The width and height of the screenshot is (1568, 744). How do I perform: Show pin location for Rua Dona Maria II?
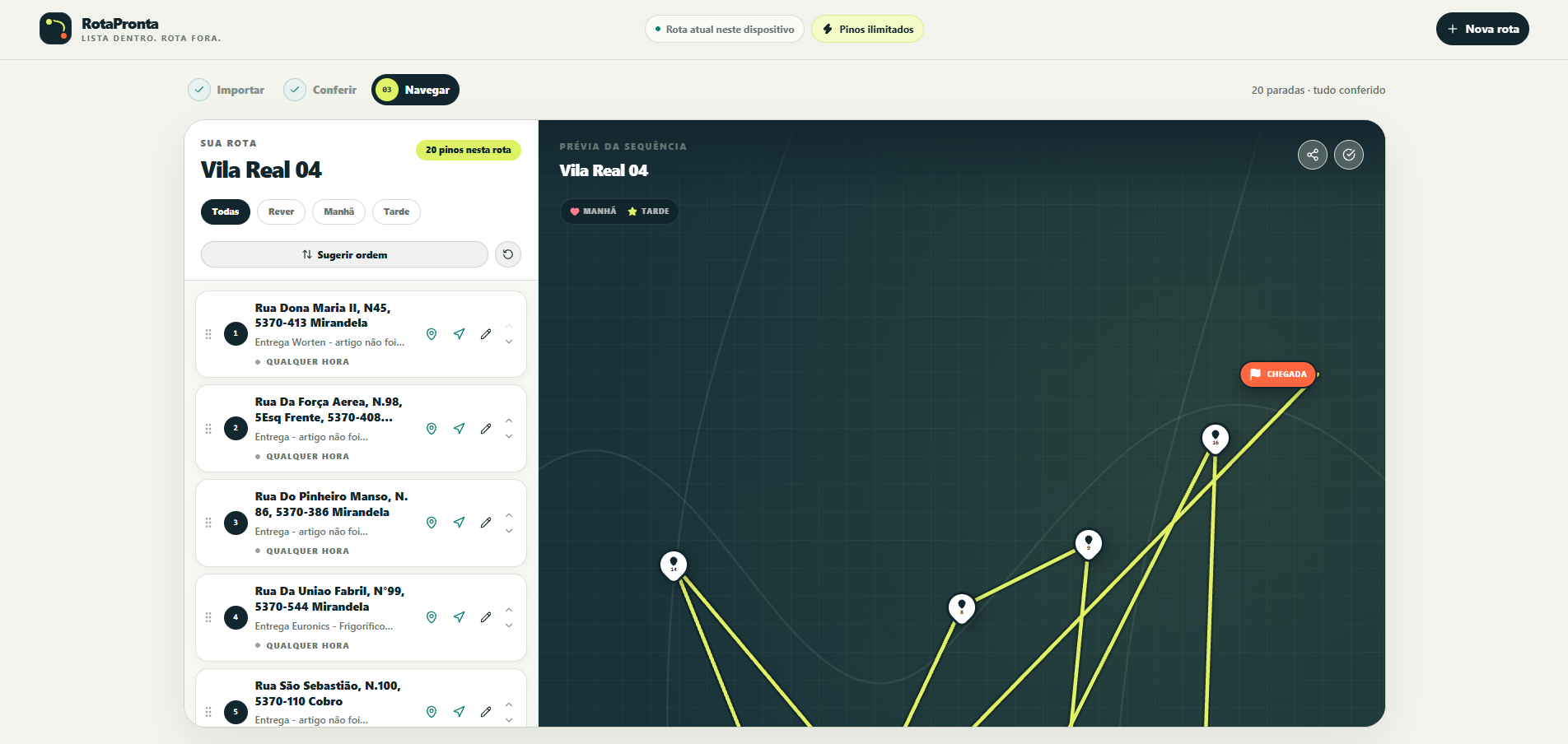432,334
